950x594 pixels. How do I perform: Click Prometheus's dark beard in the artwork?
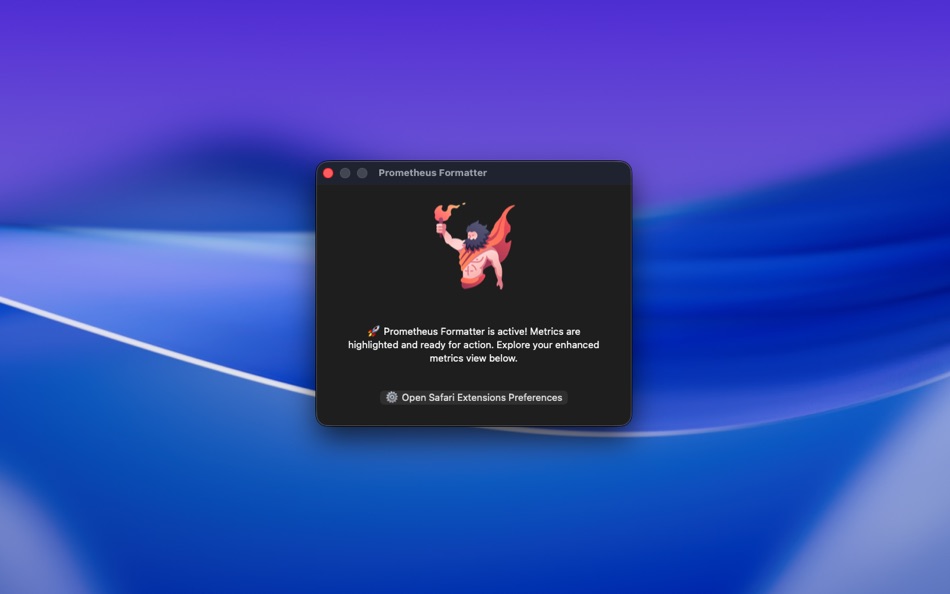[x=474, y=241]
